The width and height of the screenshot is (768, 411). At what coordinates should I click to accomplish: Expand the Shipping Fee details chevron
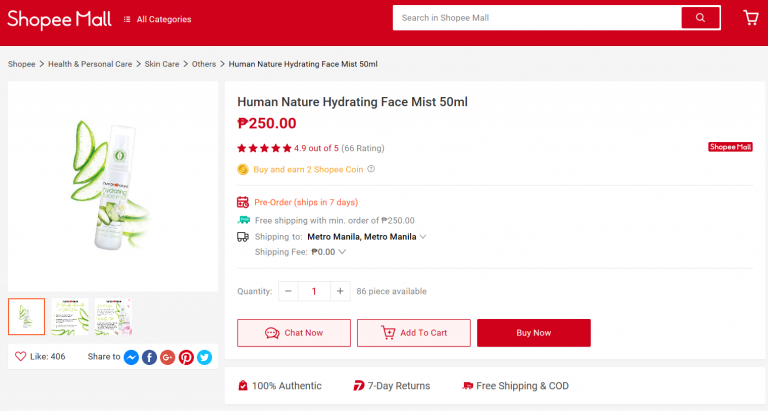coord(342,252)
